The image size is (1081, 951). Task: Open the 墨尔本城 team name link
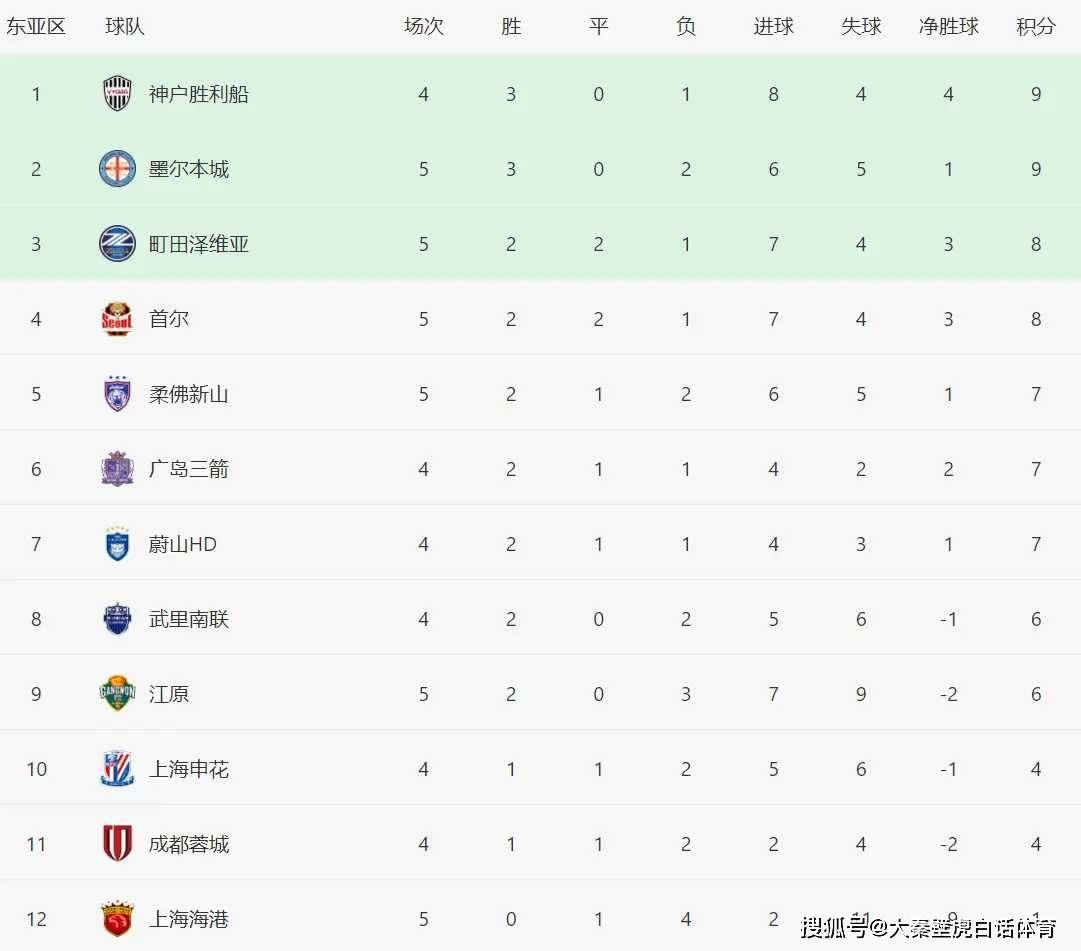click(x=188, y=169)
